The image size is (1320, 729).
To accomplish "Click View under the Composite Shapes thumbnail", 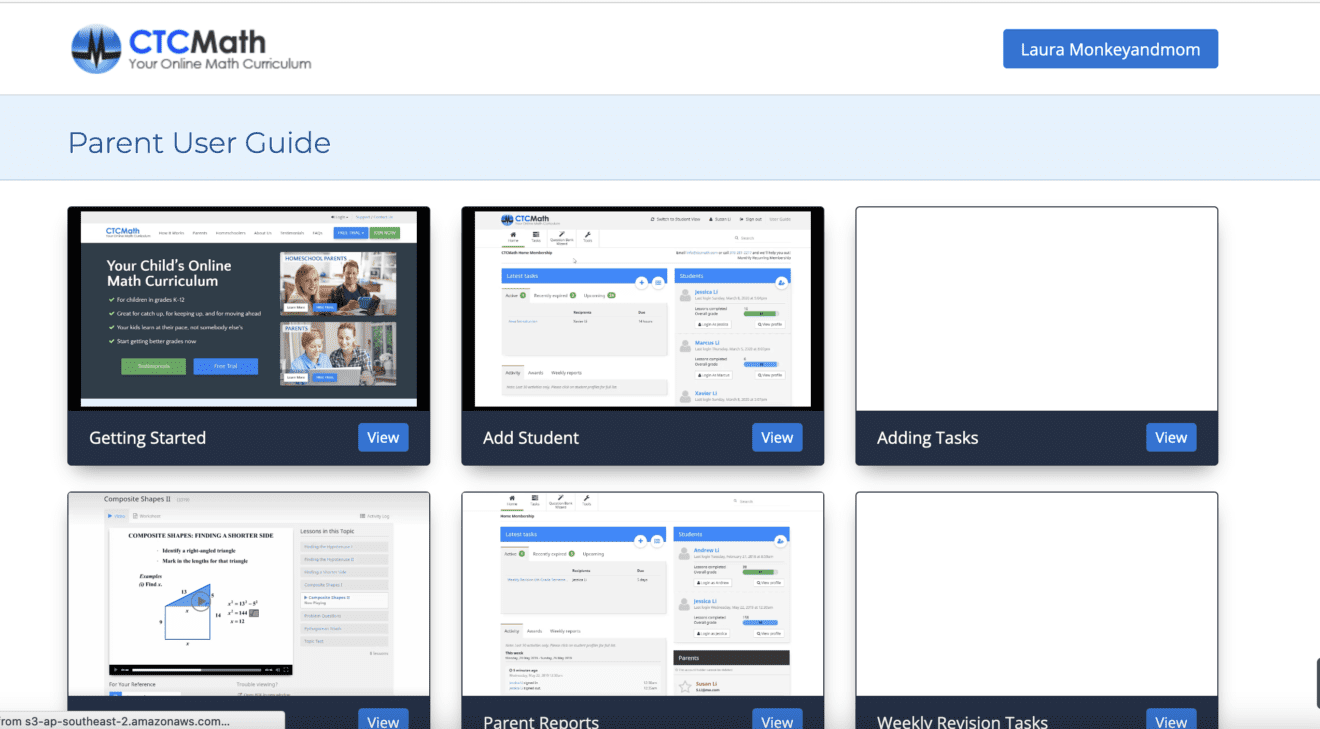I will click(383, 720).
